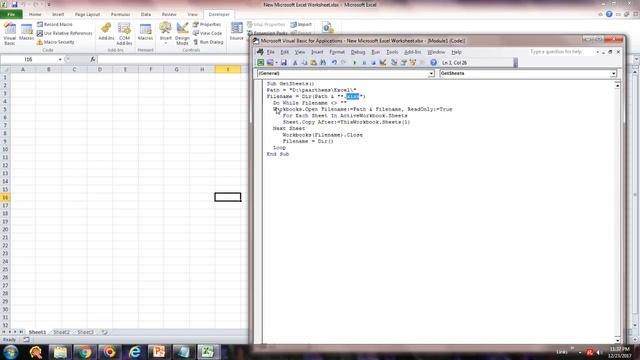Click COM Add-Ins ribbon icon
Viewport: 640px width, 360px height.
[x=124, y=34]
